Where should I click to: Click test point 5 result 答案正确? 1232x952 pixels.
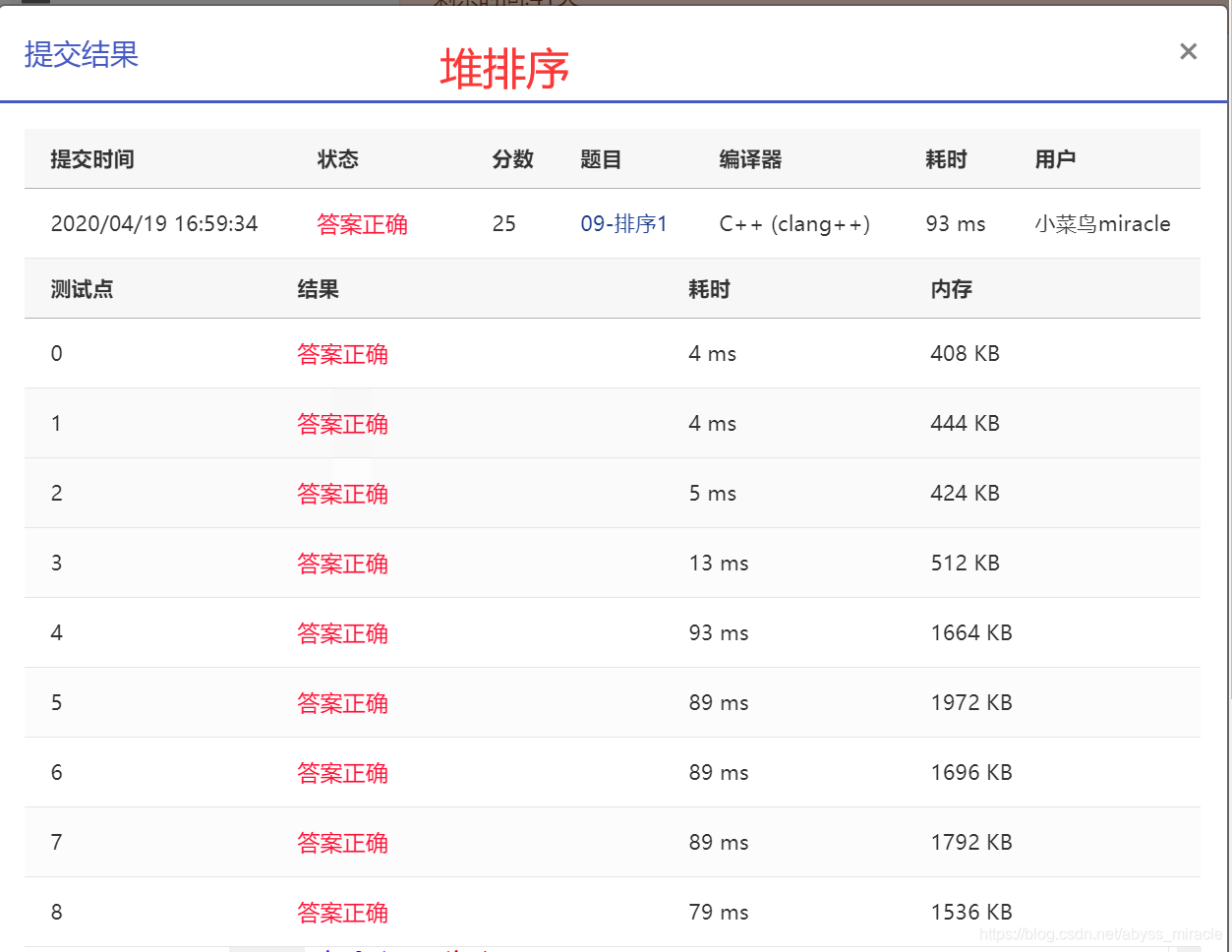(342, 703)
